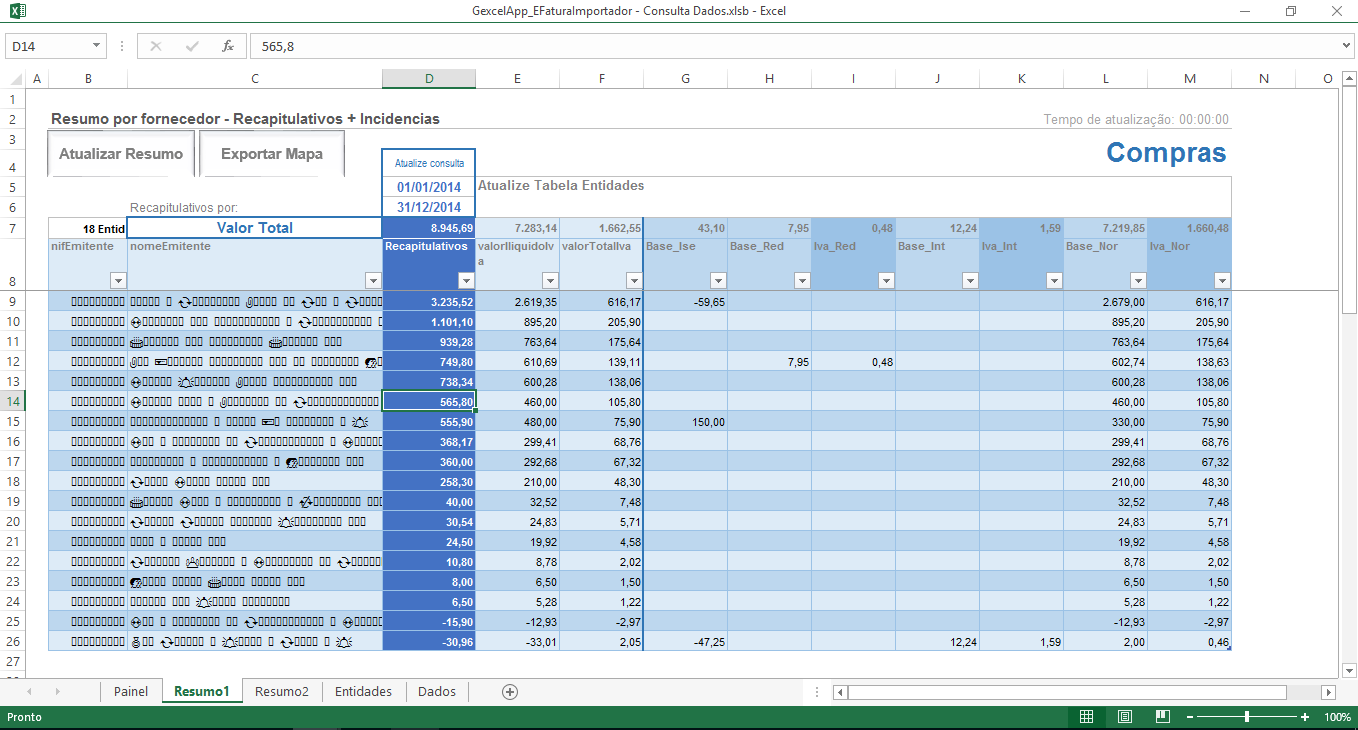Viewport: 1358px width, 730px height.
Task: Open the Recapitulativos column filter dropdown
Action: (x=466, y=281)
